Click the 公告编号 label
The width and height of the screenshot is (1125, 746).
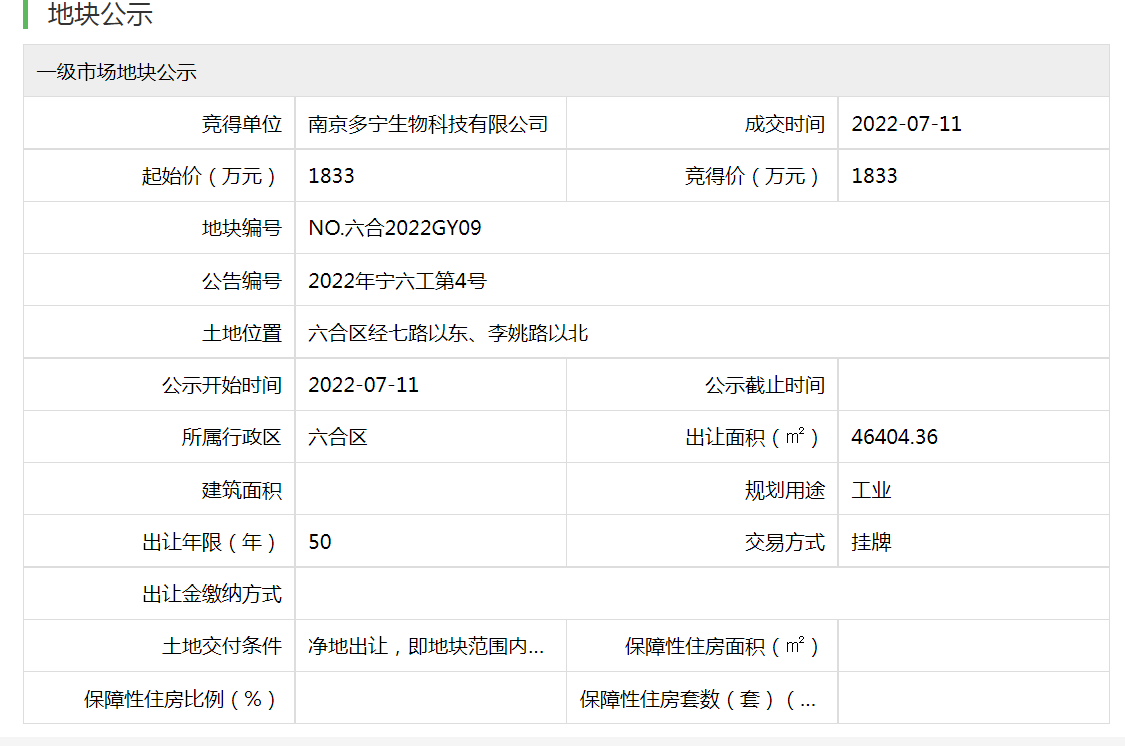coord(241,280)
